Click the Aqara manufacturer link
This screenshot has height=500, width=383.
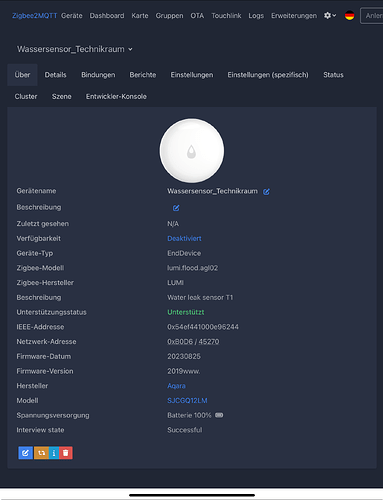[176, 386]
